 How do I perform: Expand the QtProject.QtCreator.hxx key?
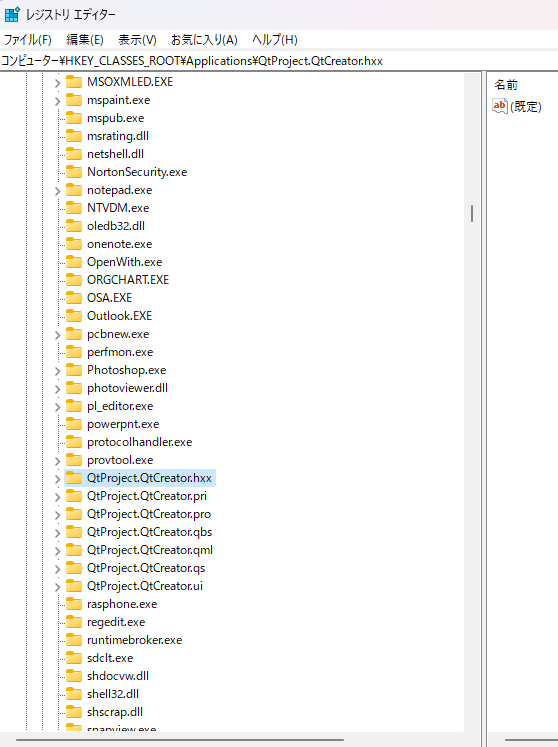(57, 479)
